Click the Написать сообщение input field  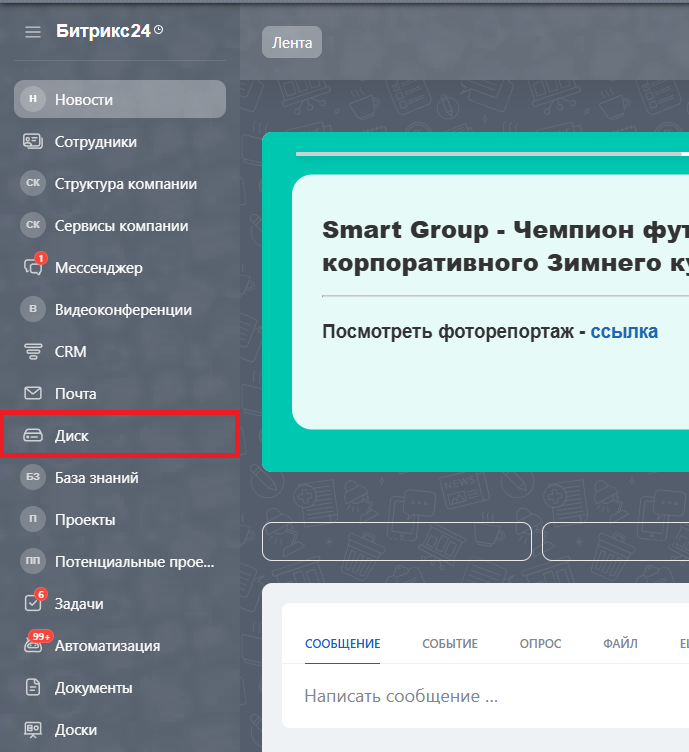(x=485, y=696)
